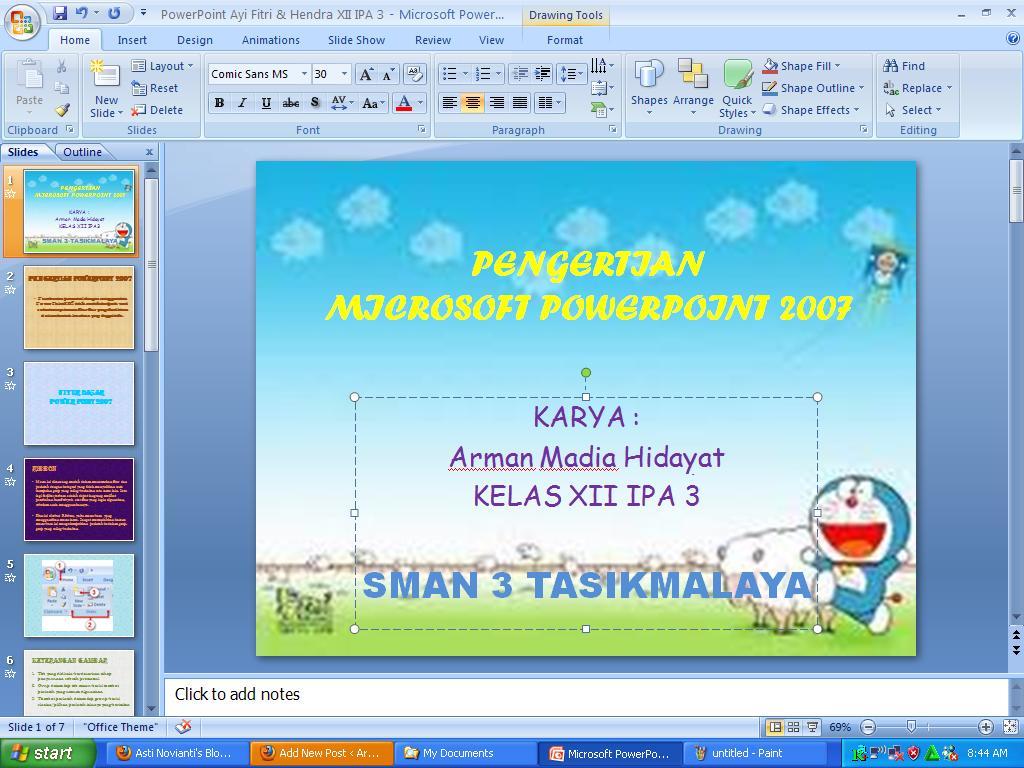Switch to Normal view in status bar

pyautogui.click(x=775, y=727)
